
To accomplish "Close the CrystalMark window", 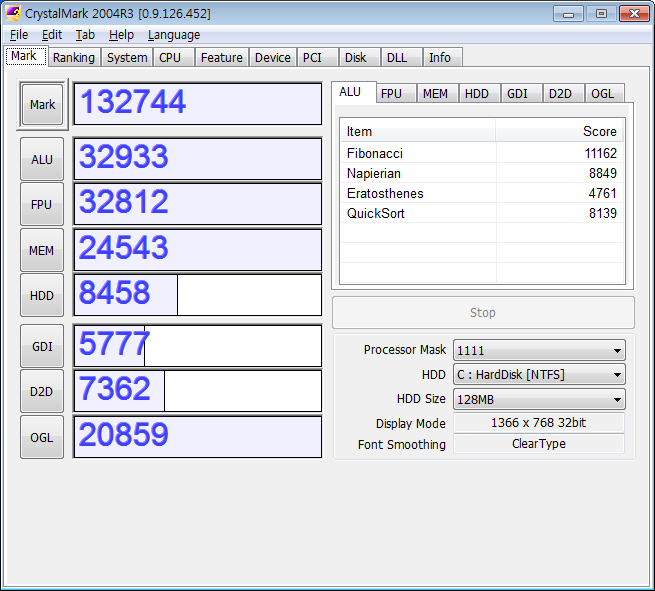I will click(x=634, y=14).
